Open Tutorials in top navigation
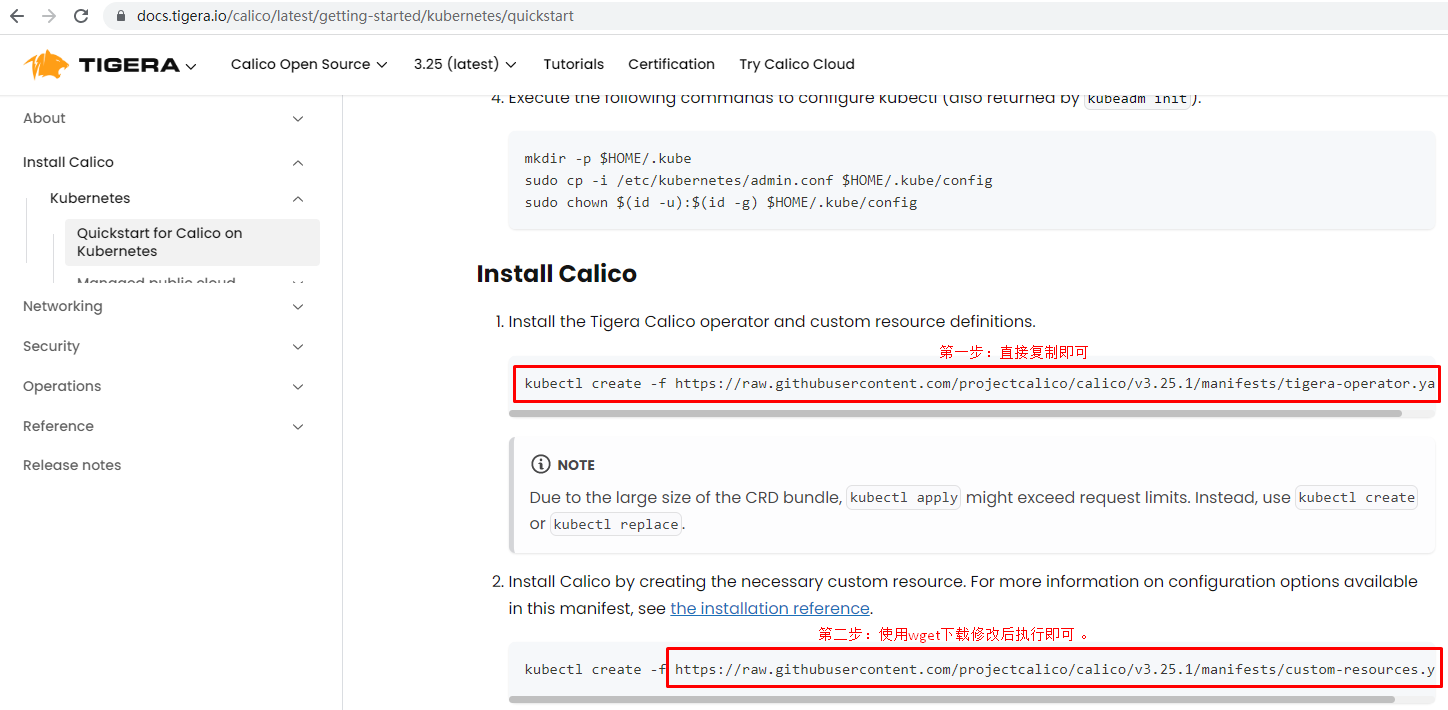 (x=574, y=64)
